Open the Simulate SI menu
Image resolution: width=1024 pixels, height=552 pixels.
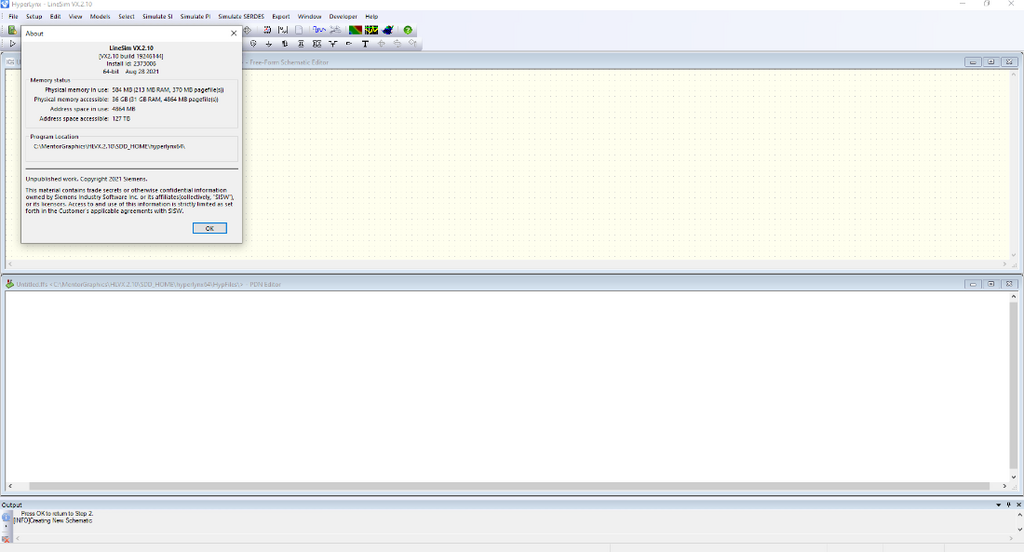(157, 16)
